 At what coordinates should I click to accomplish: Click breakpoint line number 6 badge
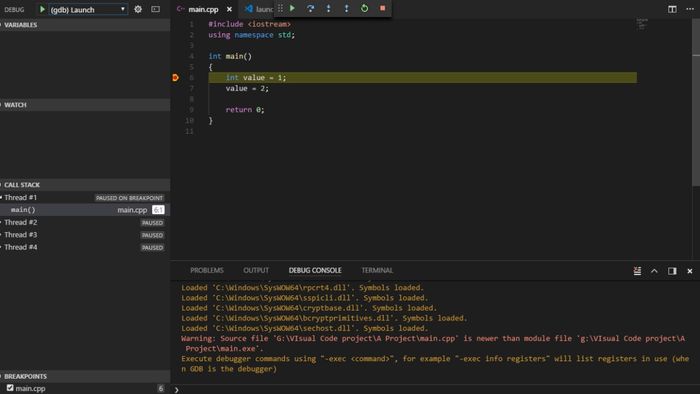click(161, 389)
